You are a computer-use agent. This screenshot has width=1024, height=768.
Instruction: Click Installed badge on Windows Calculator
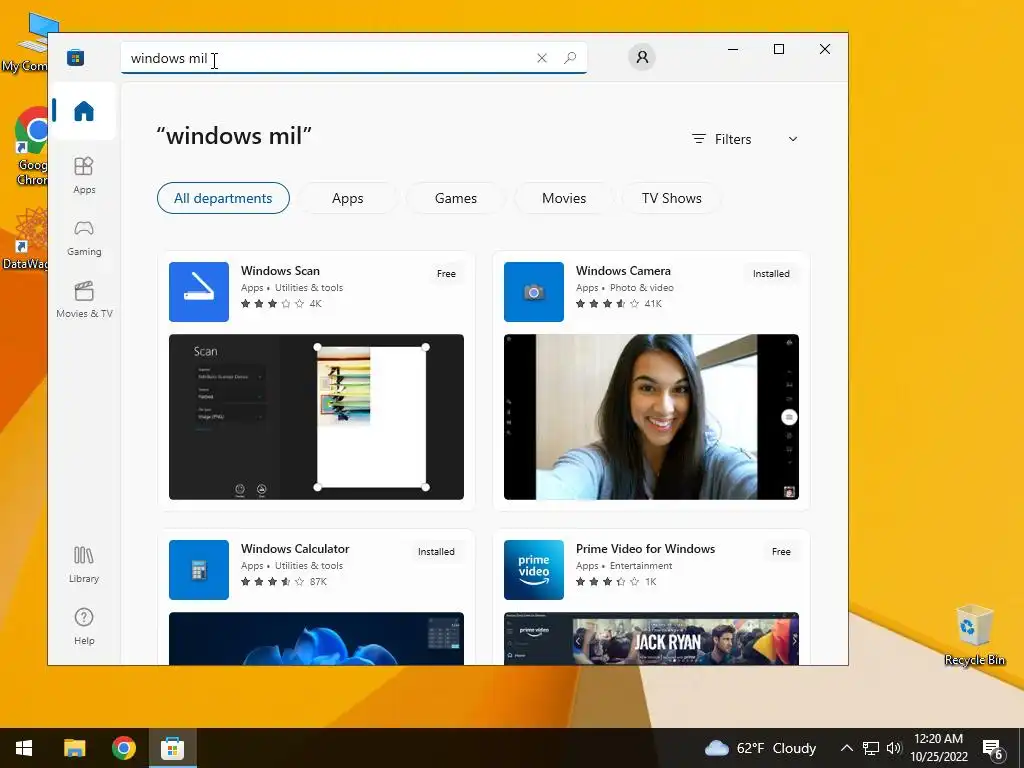(436, 552)
